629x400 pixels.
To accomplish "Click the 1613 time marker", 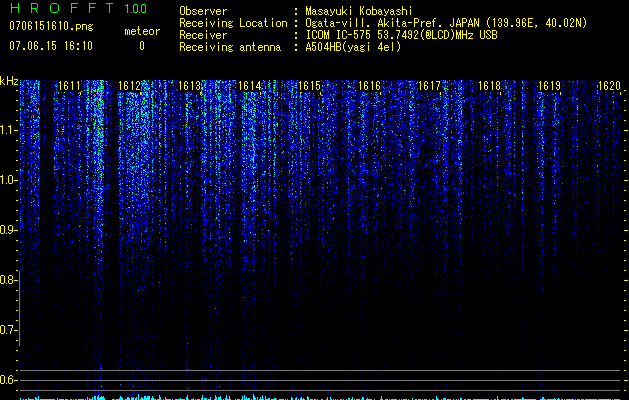I will [189, 86].
